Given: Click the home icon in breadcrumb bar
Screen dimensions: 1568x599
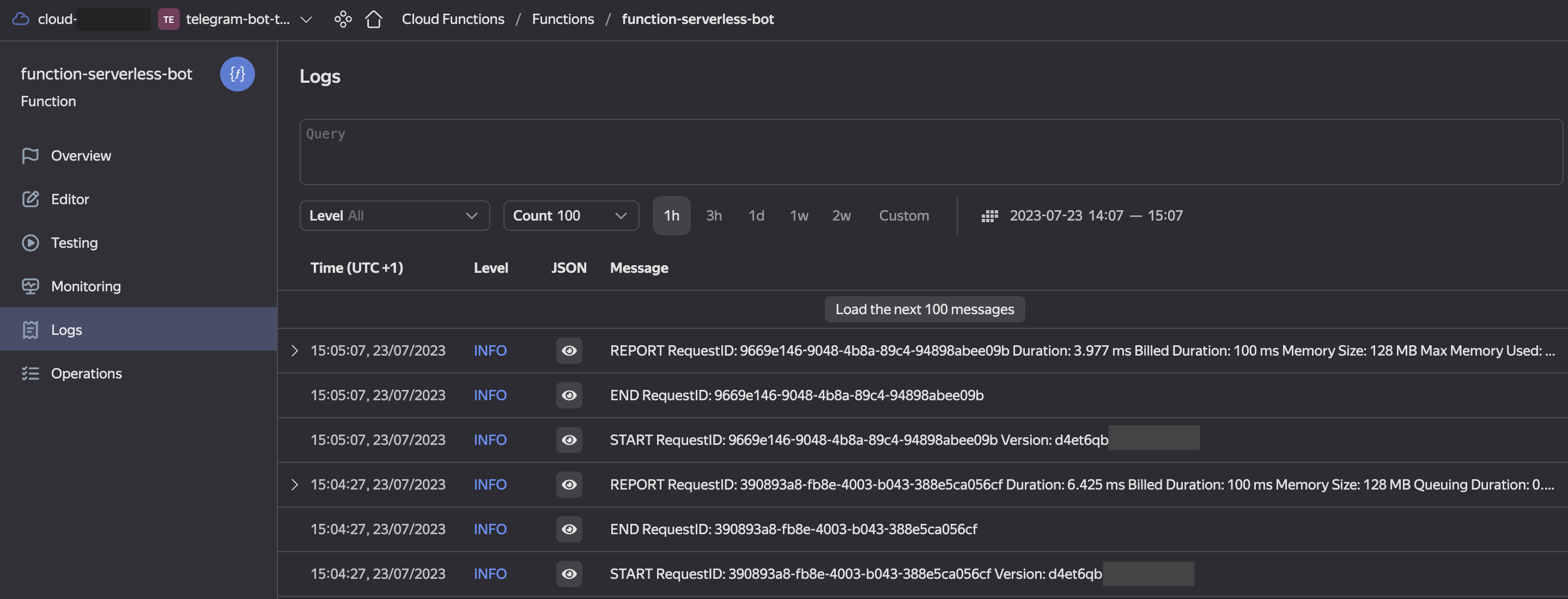Looking at the screenshot, I should tap(373, 20).
